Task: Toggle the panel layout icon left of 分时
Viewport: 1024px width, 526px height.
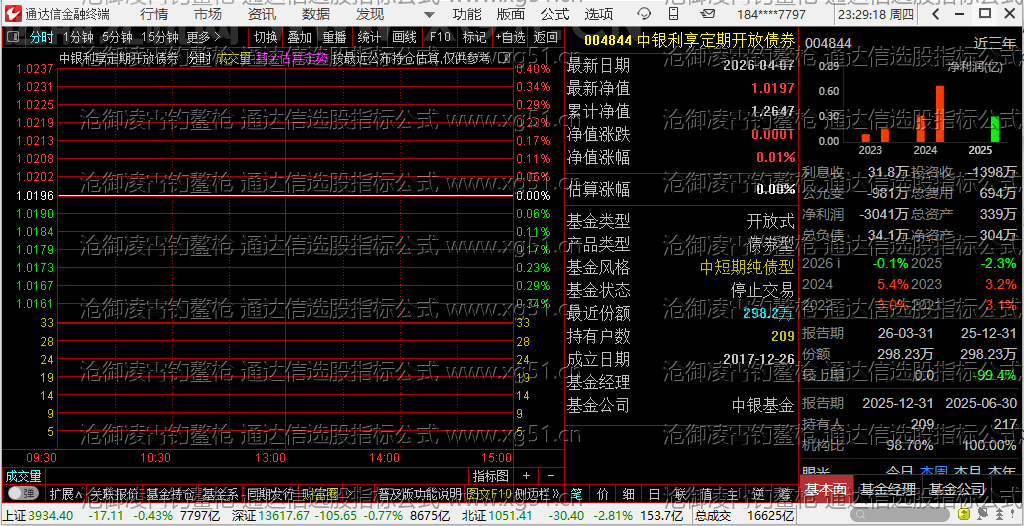Action: (x=13, y=37)
